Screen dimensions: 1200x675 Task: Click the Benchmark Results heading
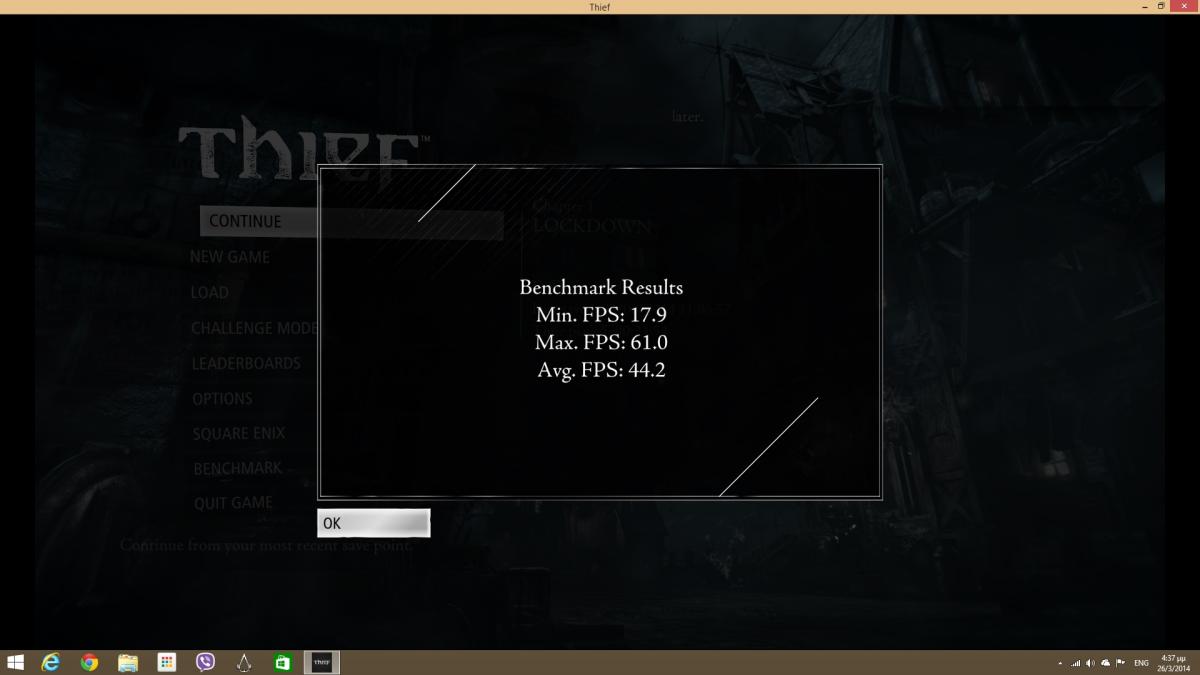pyautogui.click(x=601, y=288)
